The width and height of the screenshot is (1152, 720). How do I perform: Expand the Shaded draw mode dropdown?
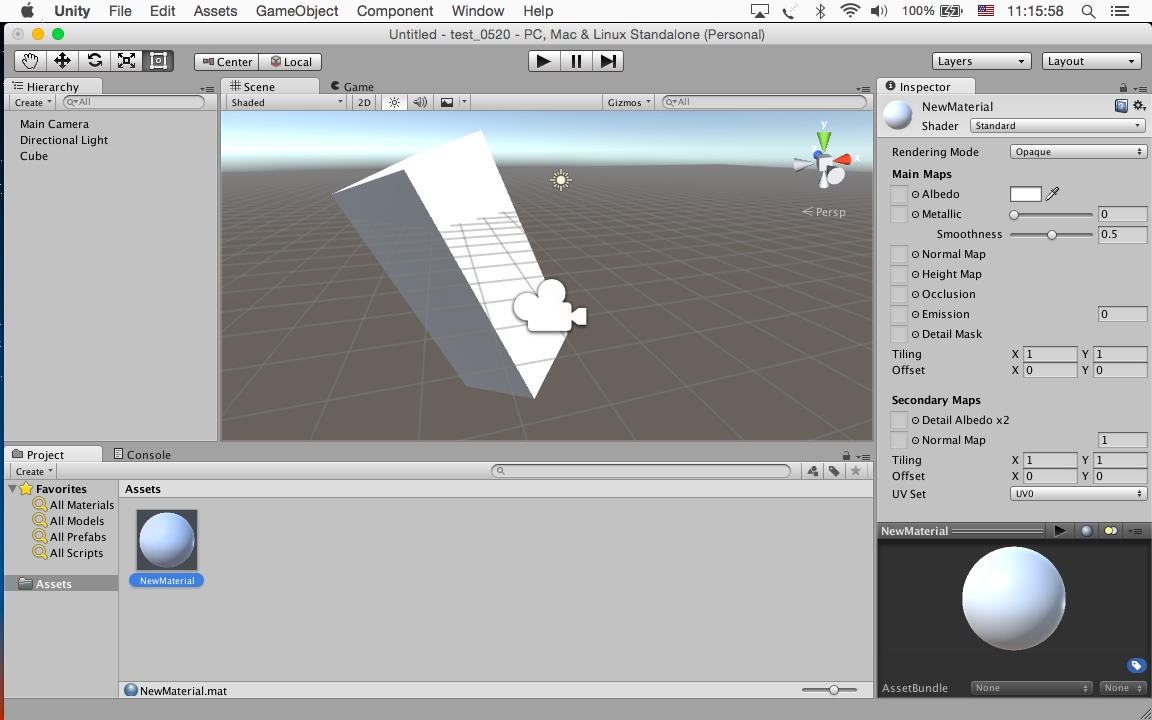coord(286,102)
